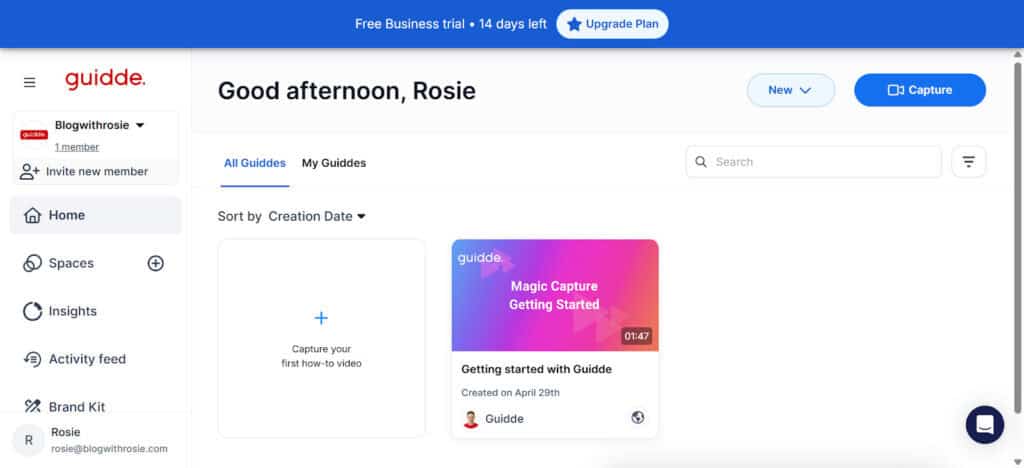1024x468 pixels.
Task: Toggle the hamburger sidebar menu
Action: point(29,82)
